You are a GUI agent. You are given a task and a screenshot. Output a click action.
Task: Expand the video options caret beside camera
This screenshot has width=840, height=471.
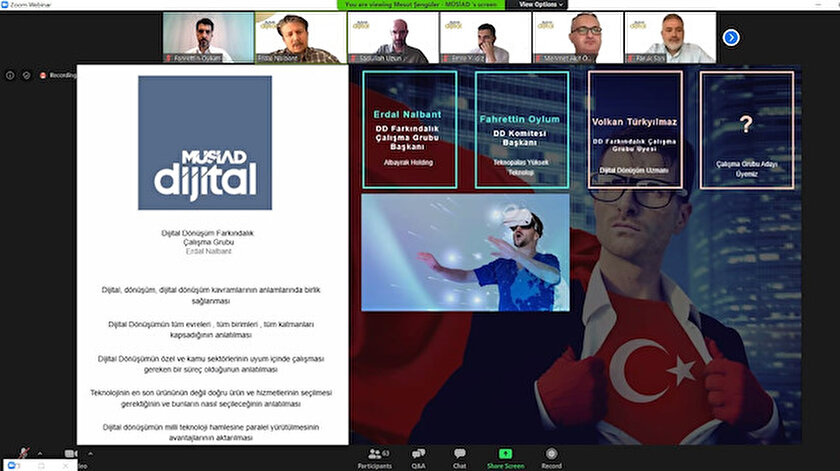tap(91, 453)
